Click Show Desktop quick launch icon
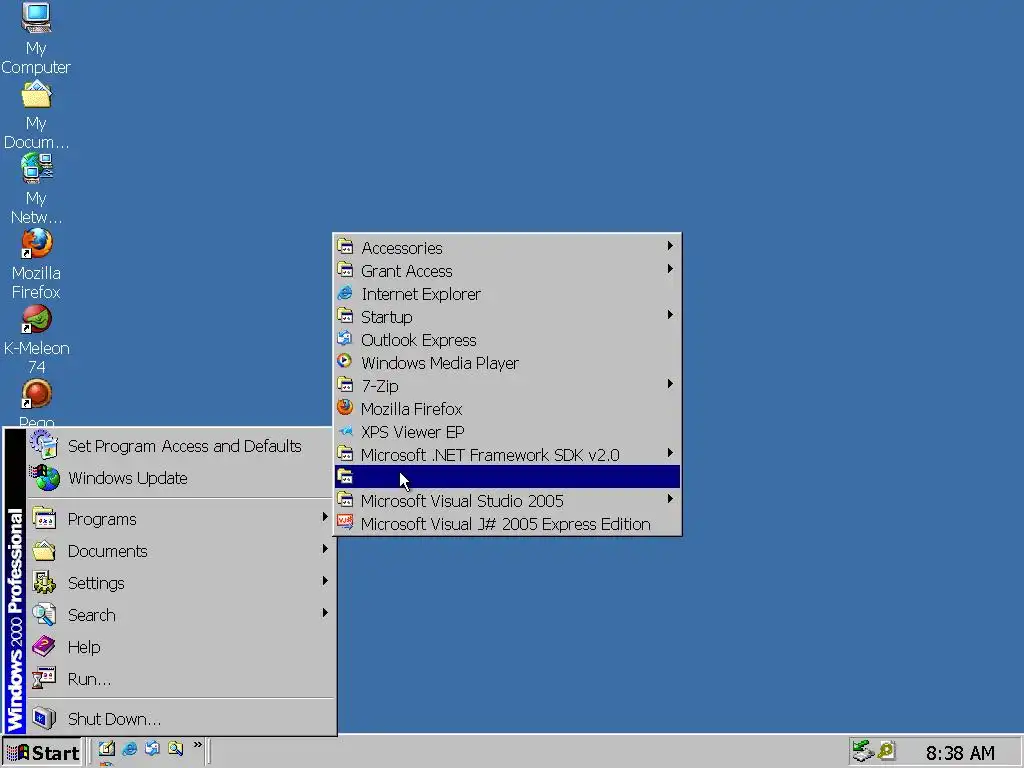 (x=106, y=748)
